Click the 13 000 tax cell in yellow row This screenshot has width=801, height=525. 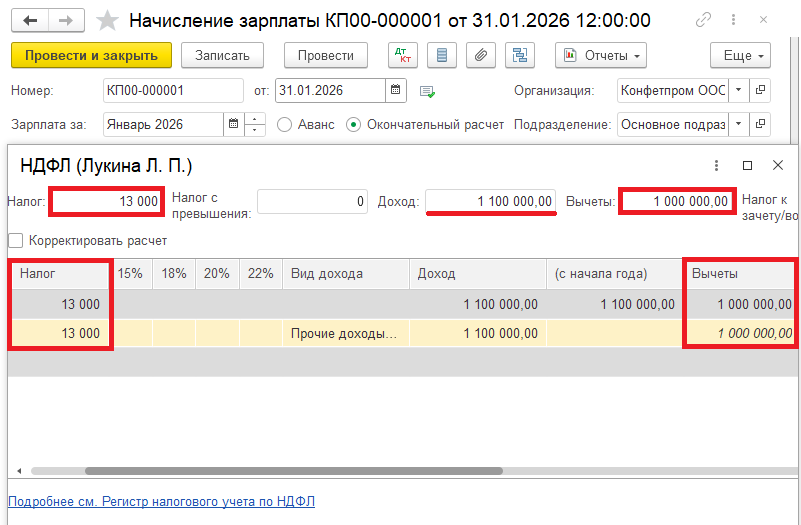60,333
